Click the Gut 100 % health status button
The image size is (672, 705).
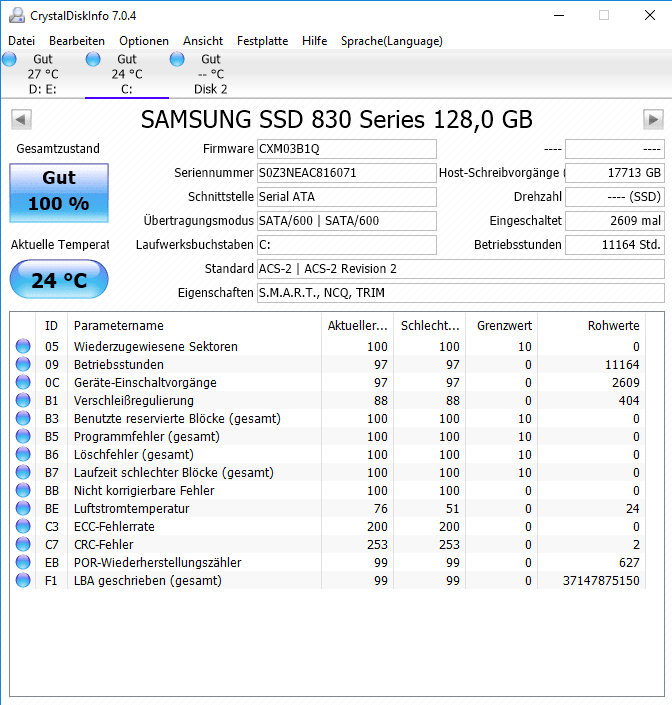(x=59, y=192)
